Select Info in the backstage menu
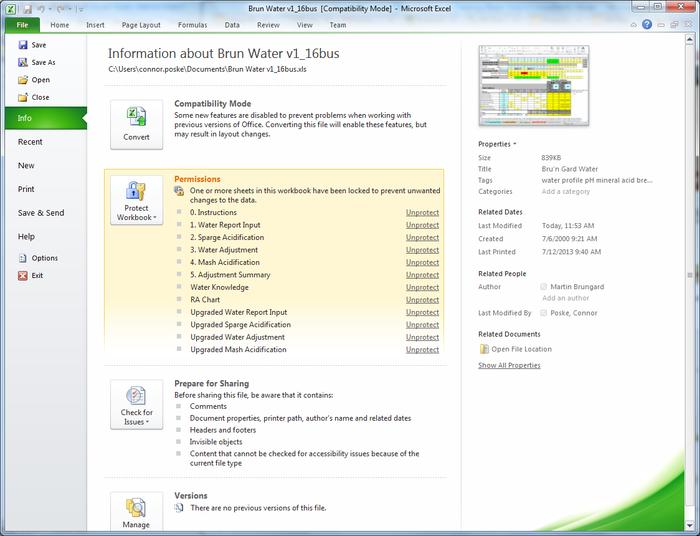 (x=46, y=118)
